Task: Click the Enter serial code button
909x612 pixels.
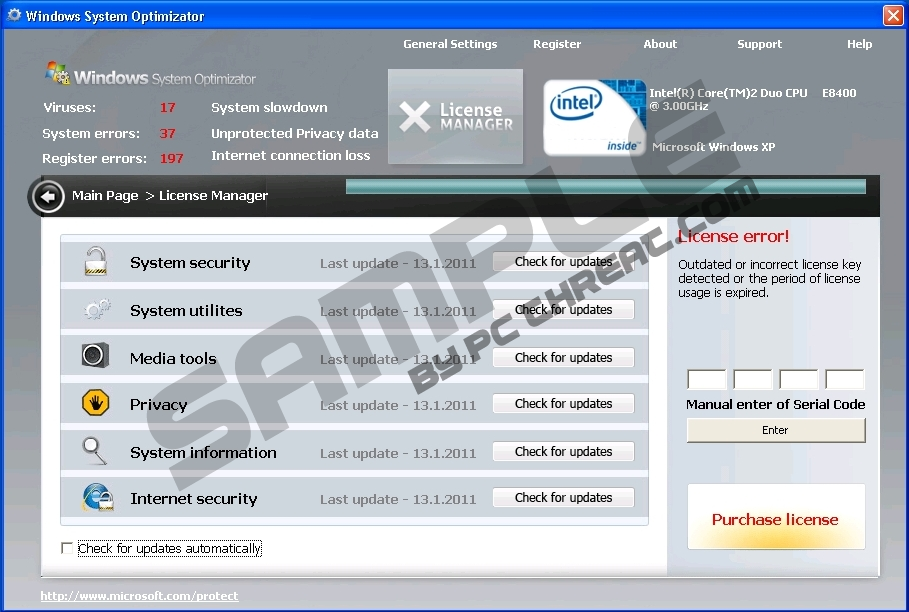Action: click(x=776, y=430)
